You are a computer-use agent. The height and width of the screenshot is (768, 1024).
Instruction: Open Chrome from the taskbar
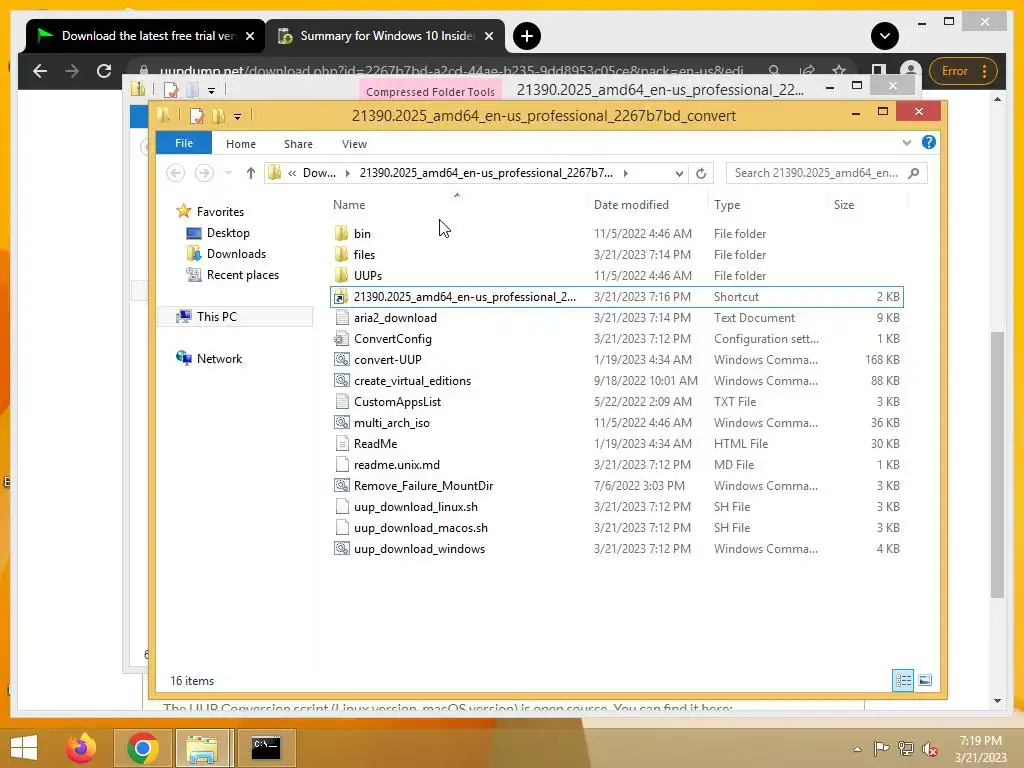(x=142, y=748)
